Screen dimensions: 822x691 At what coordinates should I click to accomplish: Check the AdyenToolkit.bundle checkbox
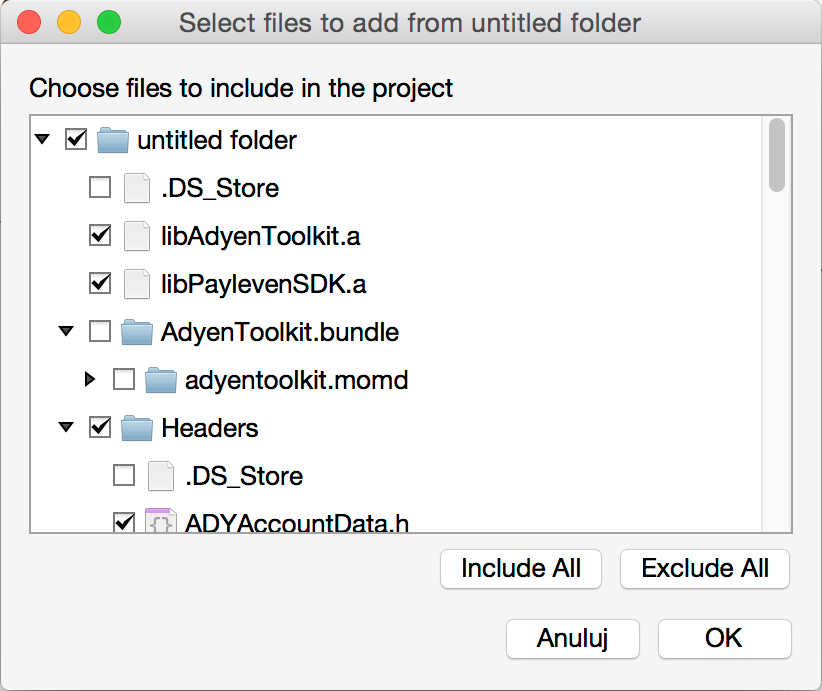tap(100, 331)
